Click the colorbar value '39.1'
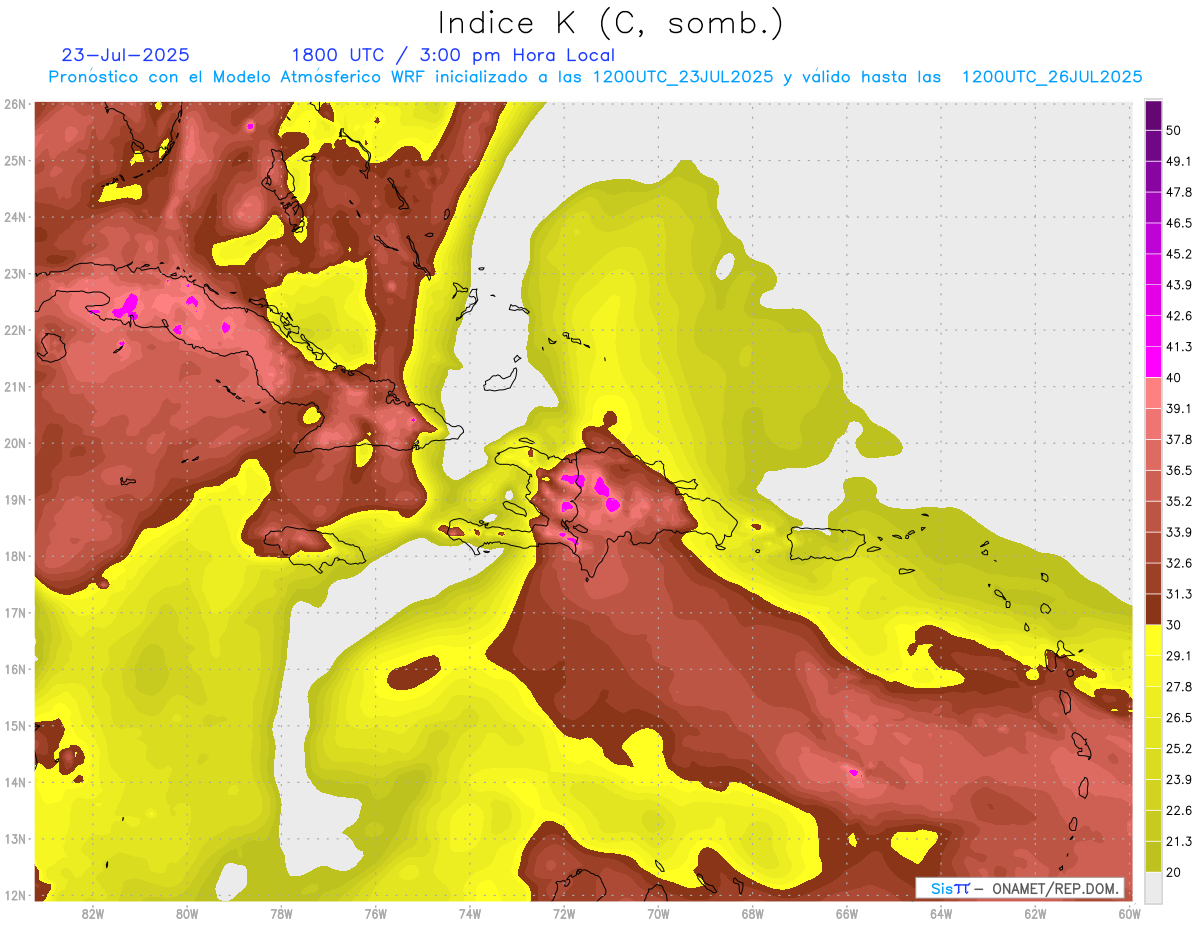Screen dimensions: 1200x927 (1179, 409)
